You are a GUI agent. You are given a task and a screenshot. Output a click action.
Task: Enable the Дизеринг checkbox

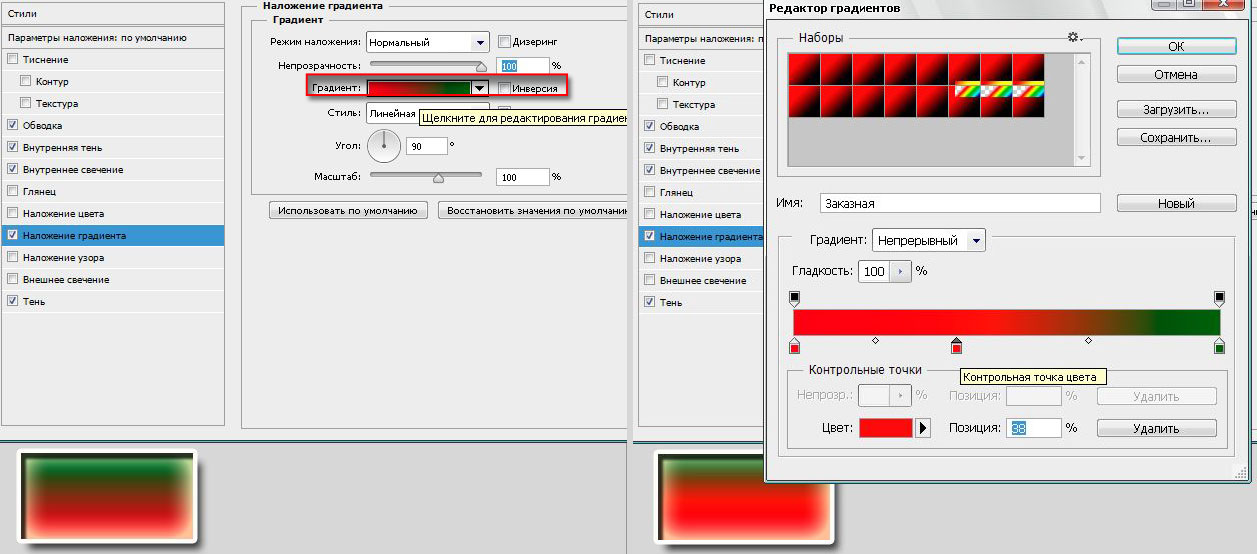click(x=504, y=42)
